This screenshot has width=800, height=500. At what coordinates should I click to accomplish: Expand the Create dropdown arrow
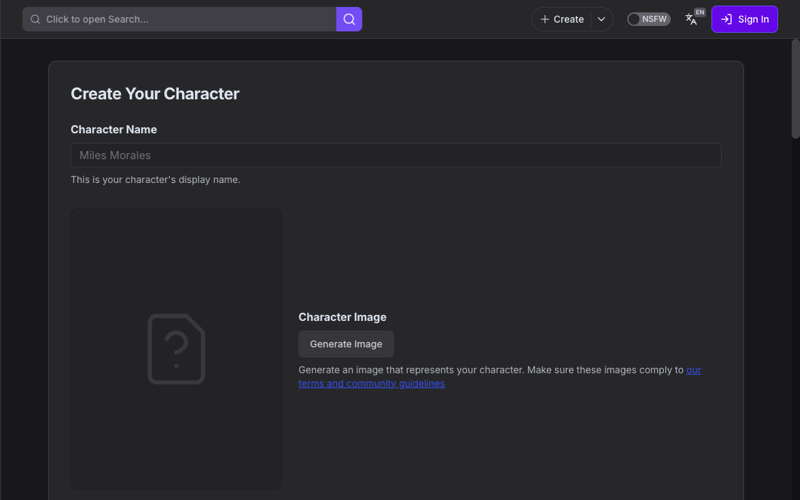[x=602, y=19]
